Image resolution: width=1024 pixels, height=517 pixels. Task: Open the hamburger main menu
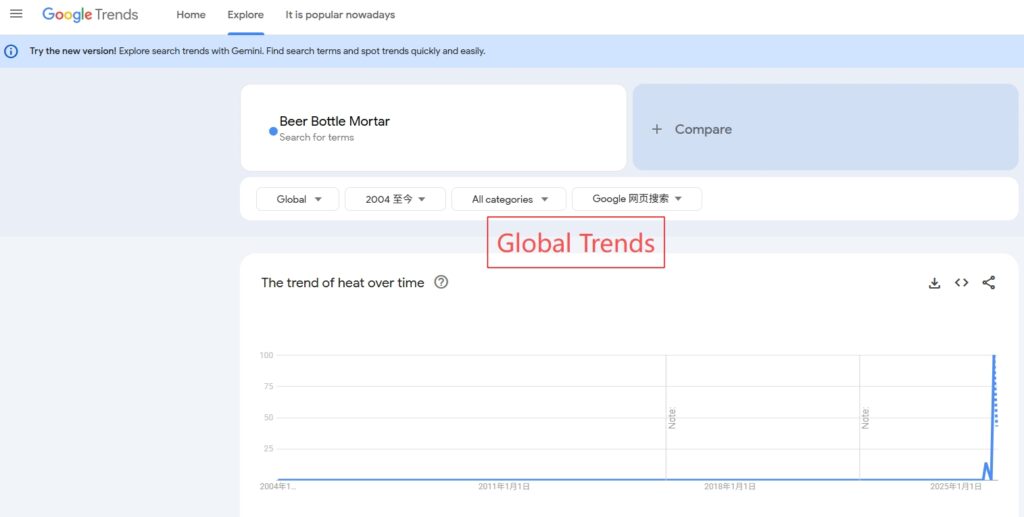(x=16, y=14)
